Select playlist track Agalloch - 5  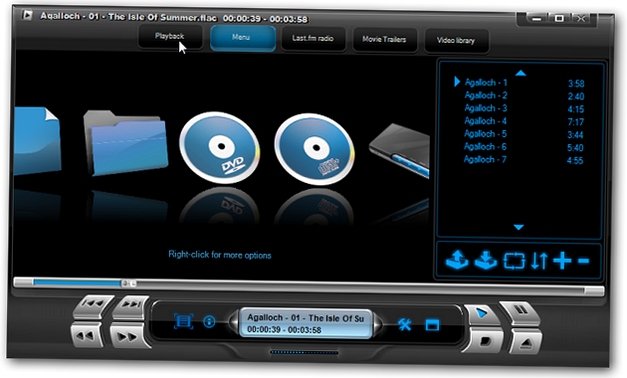click(524, 134)
